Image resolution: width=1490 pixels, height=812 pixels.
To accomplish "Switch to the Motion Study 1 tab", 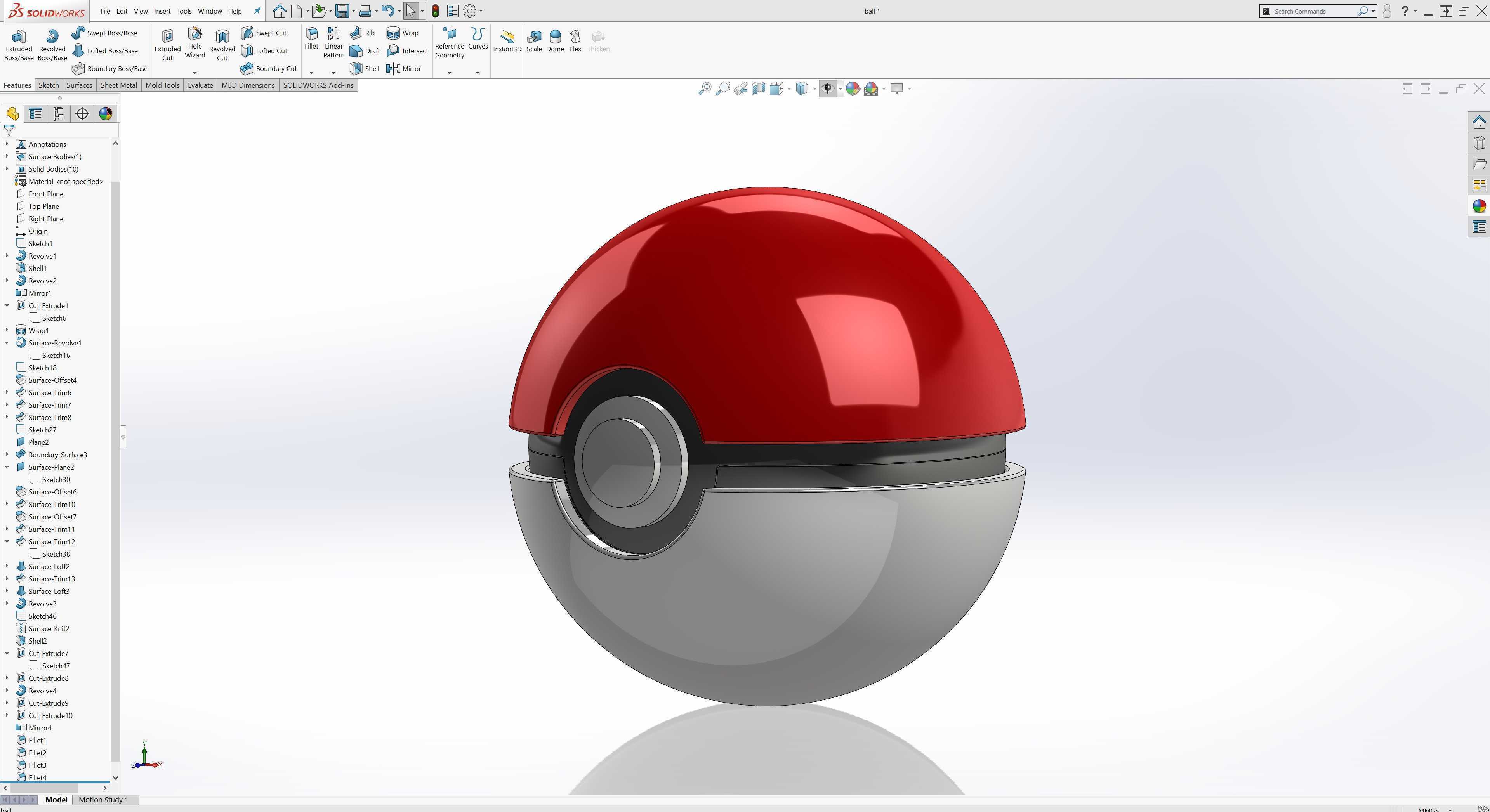I will point(104,800).
